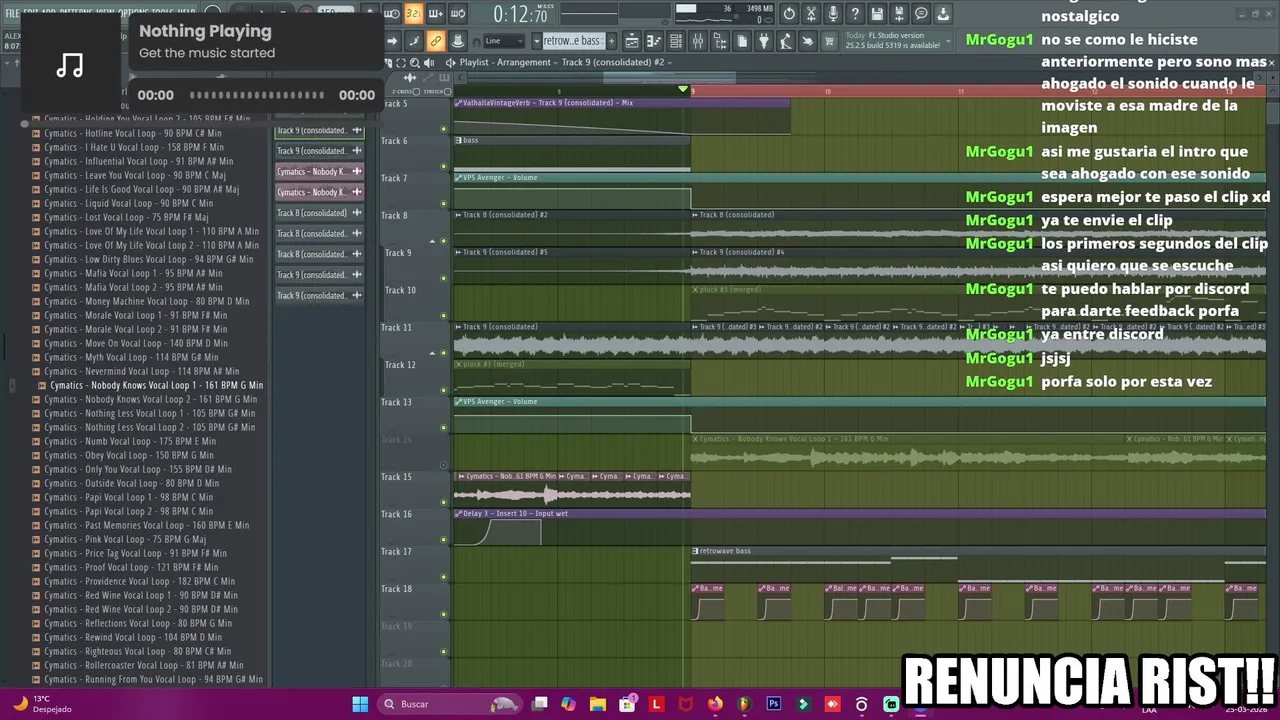Open the FILE menu
The width and height of the screenshot is (1280, 720).
13,13
